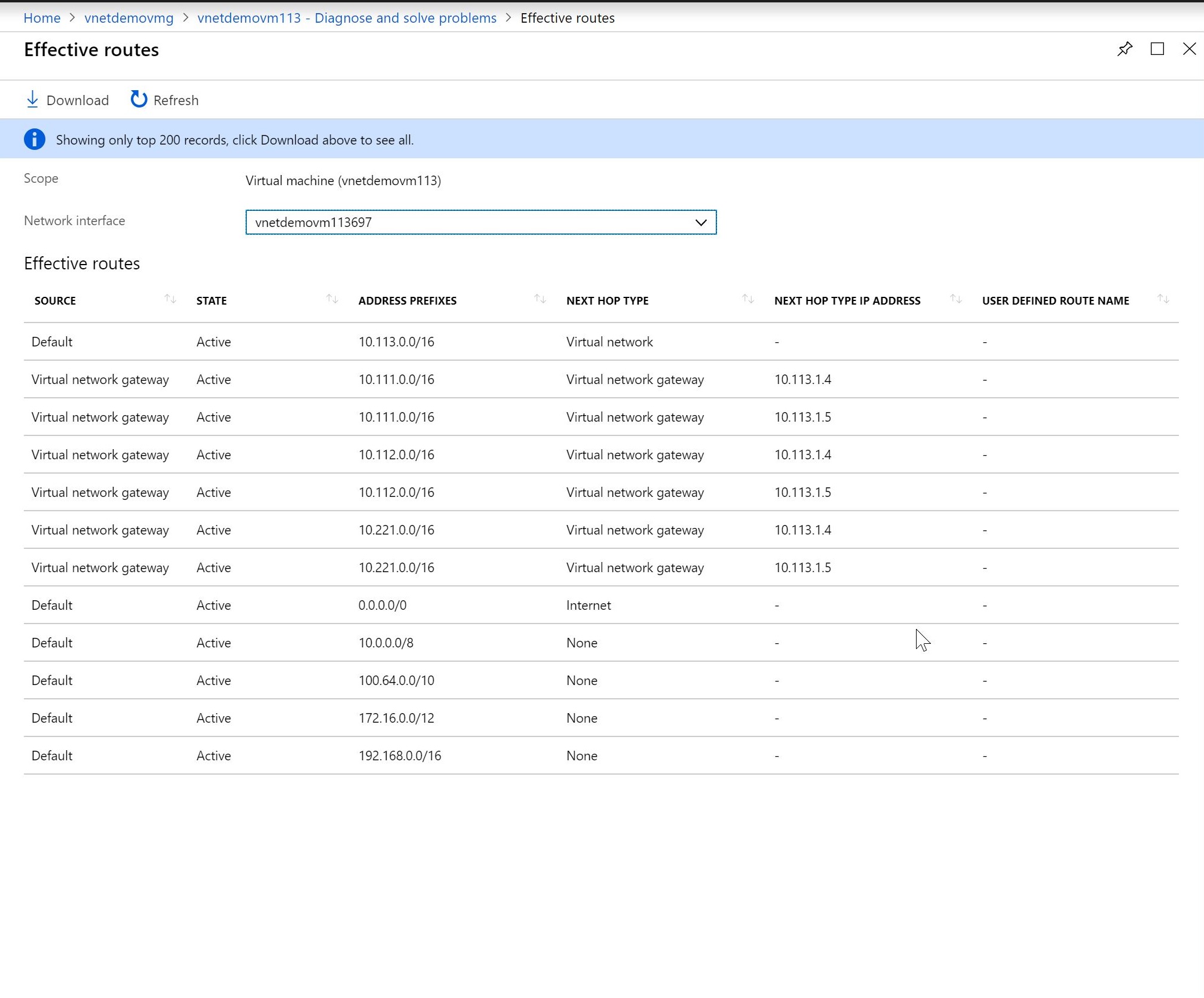Image resolution: width=1204 pixels, height=998 pixels.
Task: Sort by Address Prefixes column arrows
Action: tap(540, 299)
